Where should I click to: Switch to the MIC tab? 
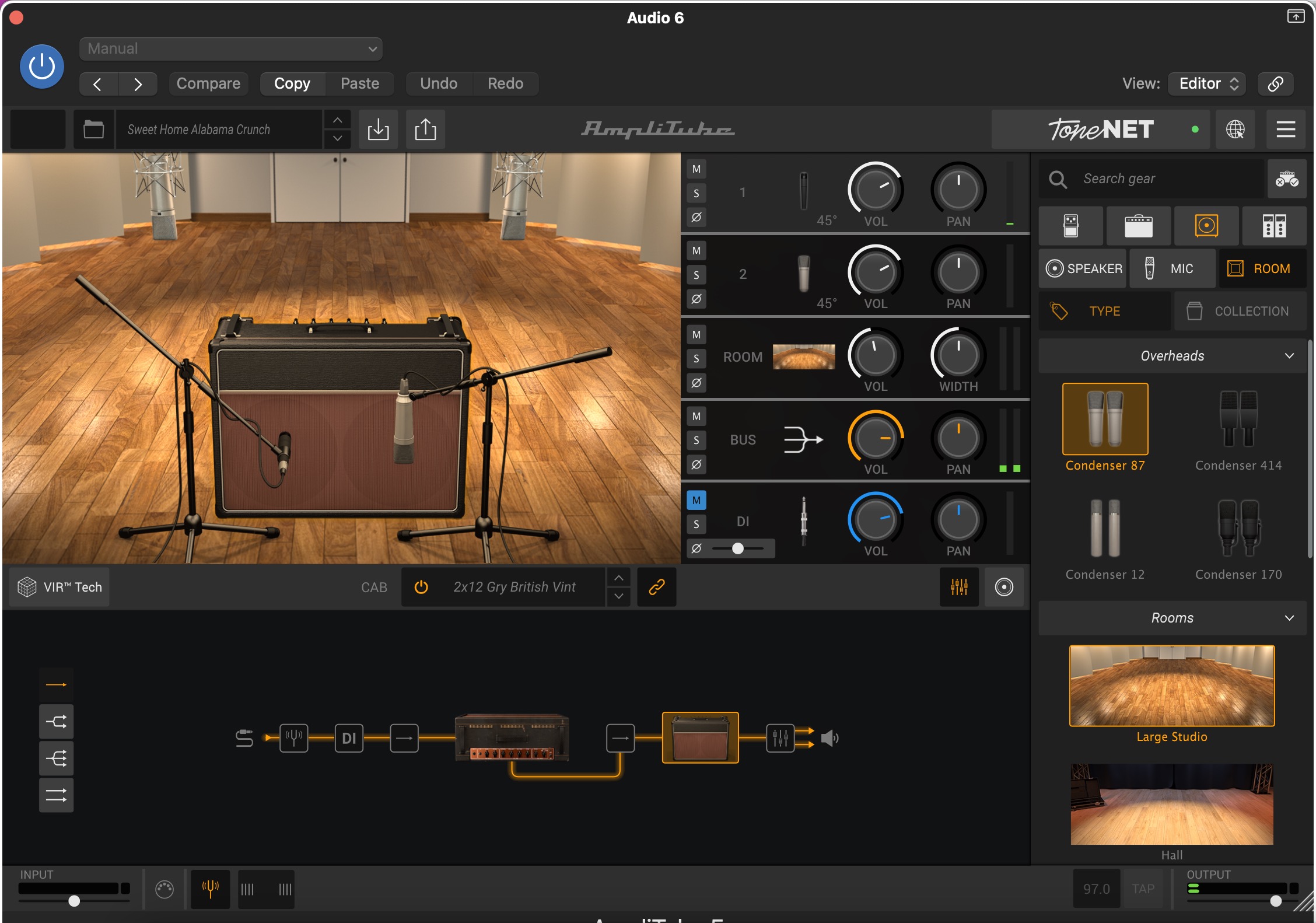coord(1172,268)
